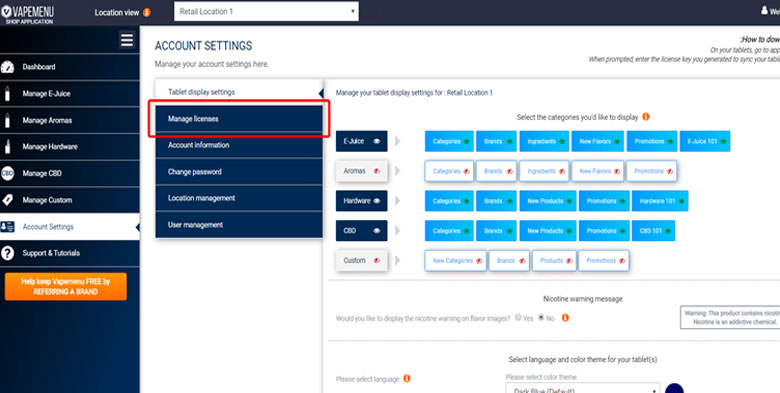Click the Account Settings heading text
This screenshot has height=393, width=780.
[x=203, y=46]
